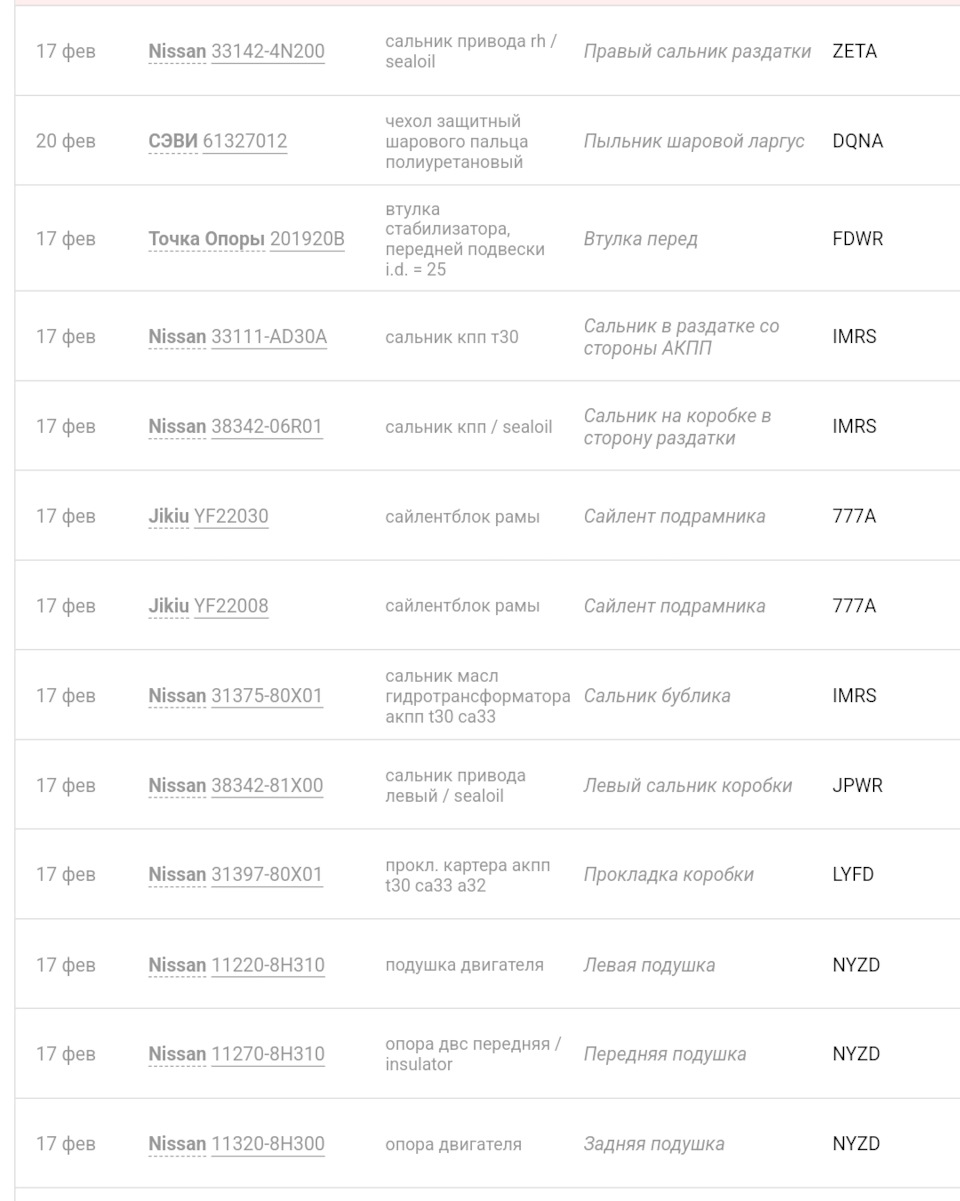Select part number 33111-AD30A
The height and width of the screenshot is (1201, 960).
tap(269, 337)
